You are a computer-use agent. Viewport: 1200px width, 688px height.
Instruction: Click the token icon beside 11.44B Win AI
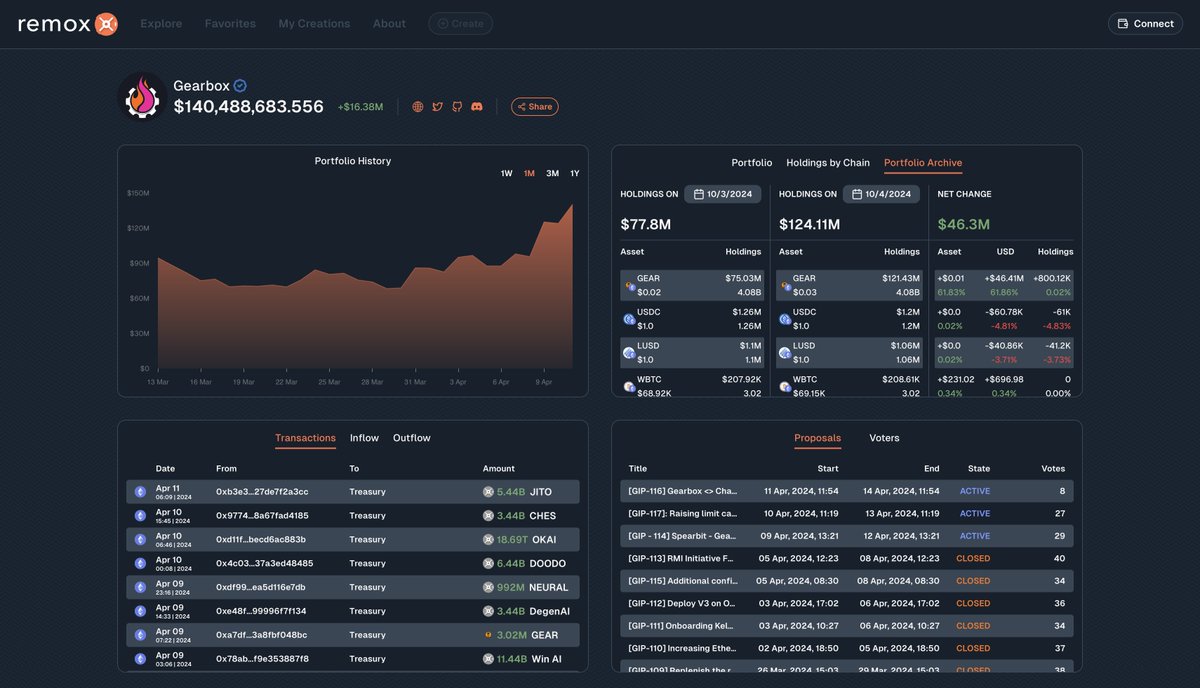coord(488,659)
